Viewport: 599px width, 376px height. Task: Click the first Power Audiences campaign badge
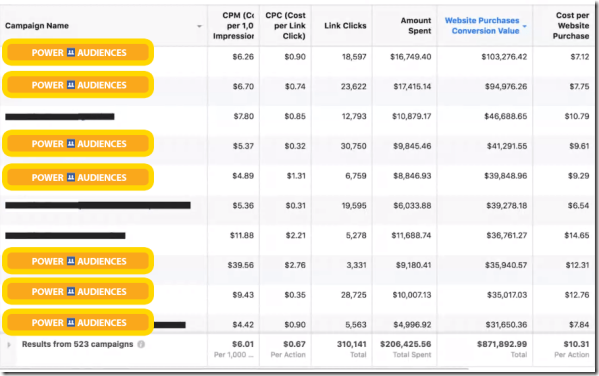coord(78,52)
